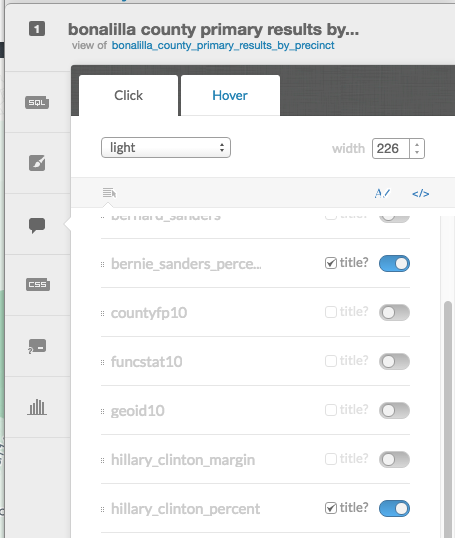The width and height of the screenshot is (455, 538).
Task: Open the legends panel icon
Action: (x=37, y=346)
